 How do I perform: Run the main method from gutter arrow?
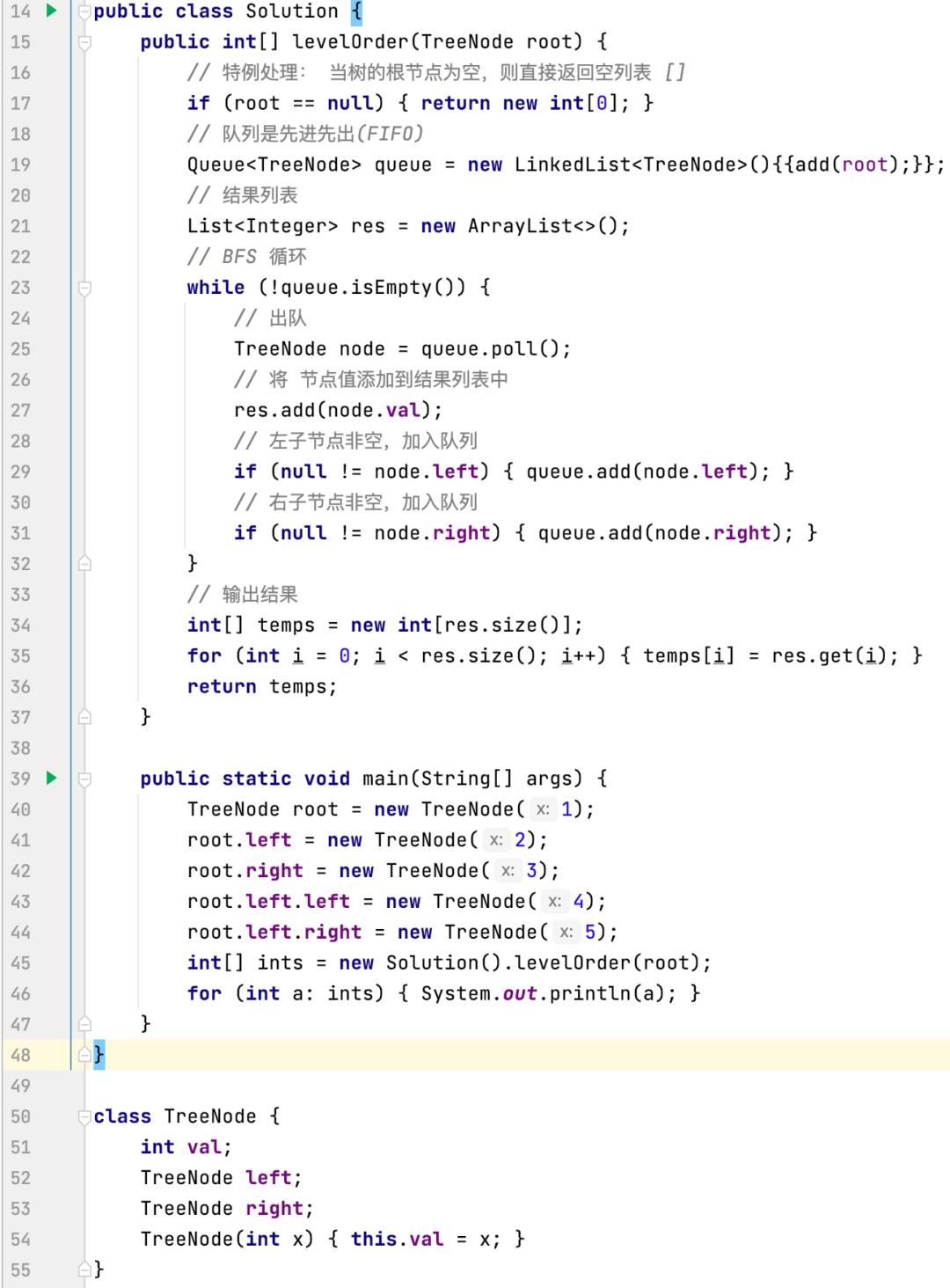click(x=51, y=778)
